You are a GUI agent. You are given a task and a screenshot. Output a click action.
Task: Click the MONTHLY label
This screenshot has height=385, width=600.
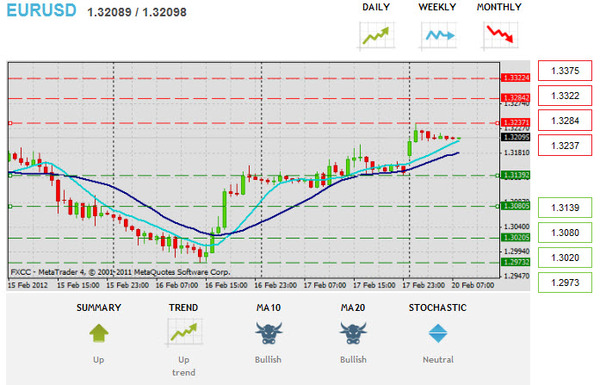click(x=499, y=7)
